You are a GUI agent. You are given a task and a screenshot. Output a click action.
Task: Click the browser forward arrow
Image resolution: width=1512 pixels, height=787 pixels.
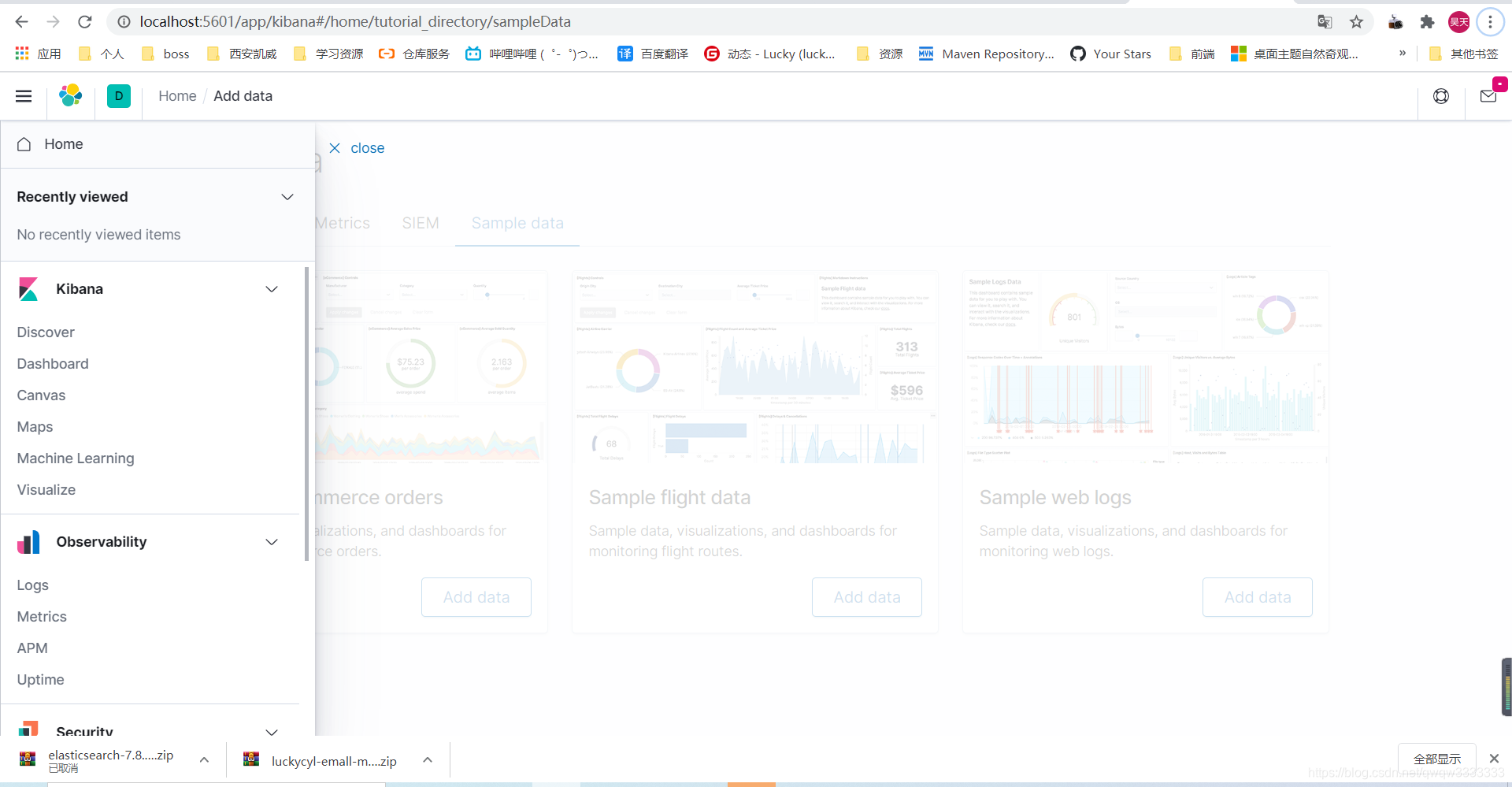(x=53, y=21)
